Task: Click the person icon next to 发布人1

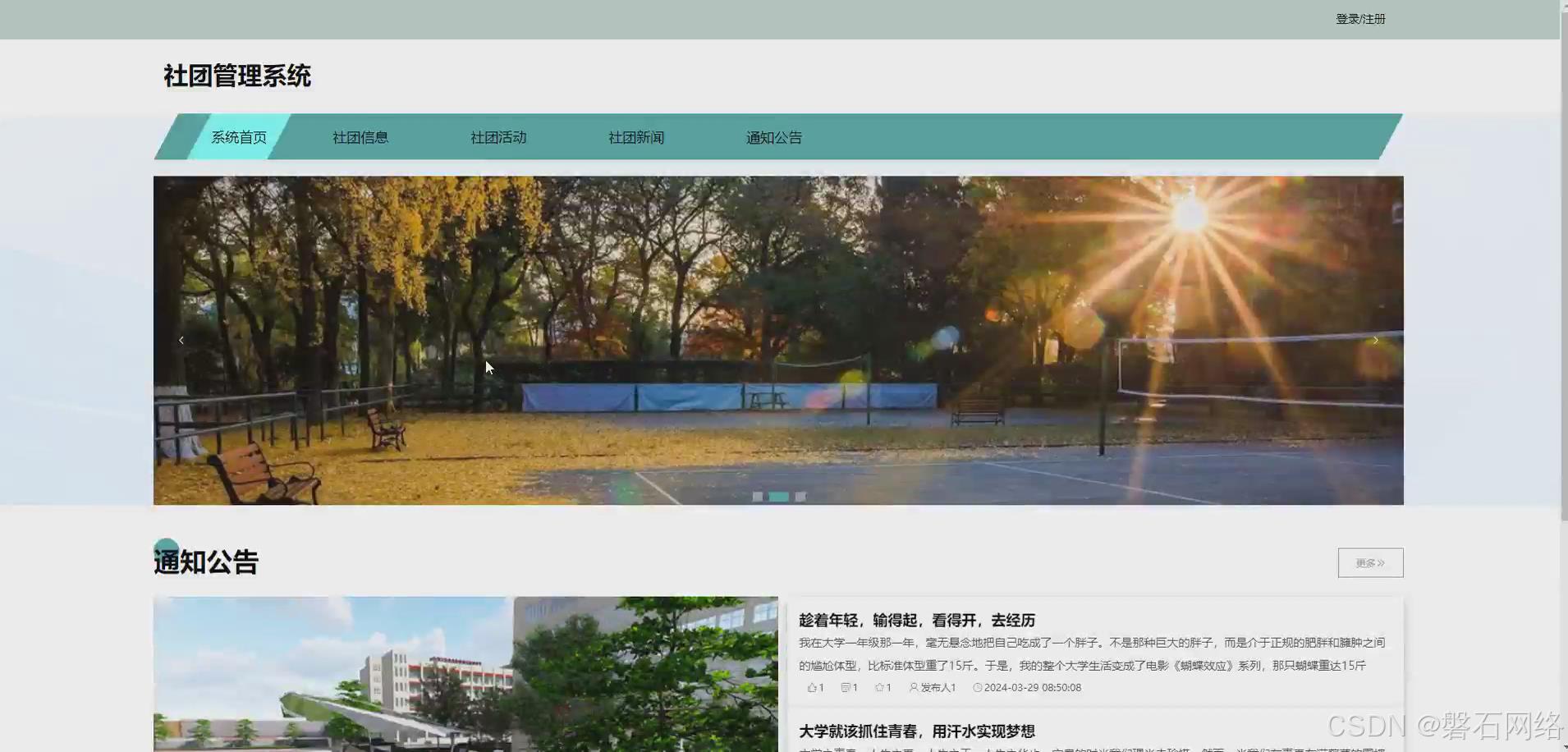Action: pos(914,687)
